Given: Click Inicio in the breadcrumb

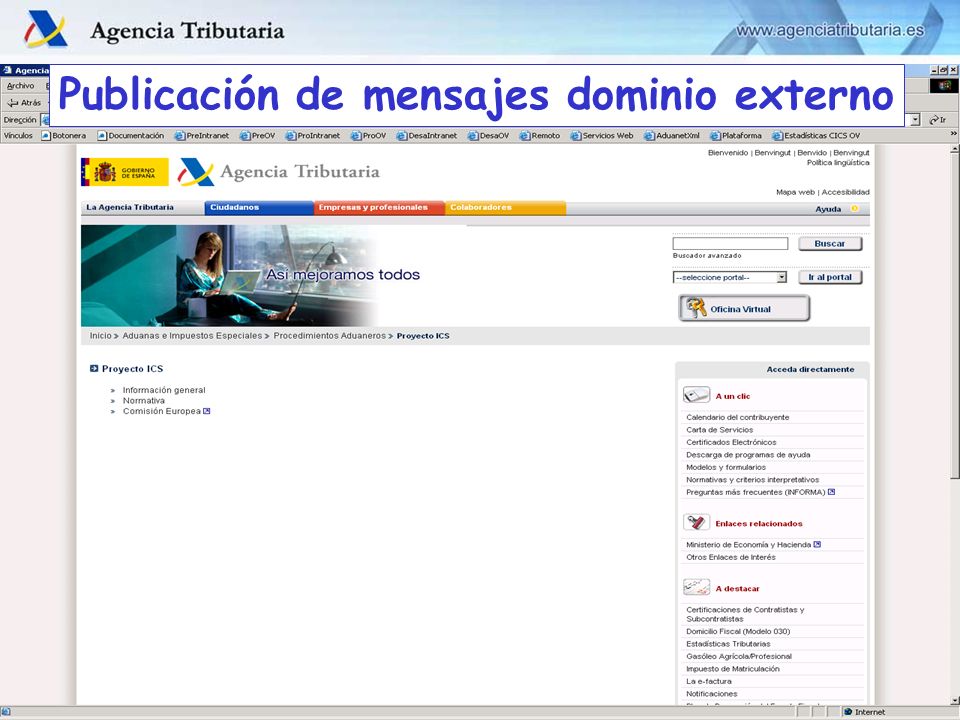Looking at the screenshot, I should [x=100, y=336].
